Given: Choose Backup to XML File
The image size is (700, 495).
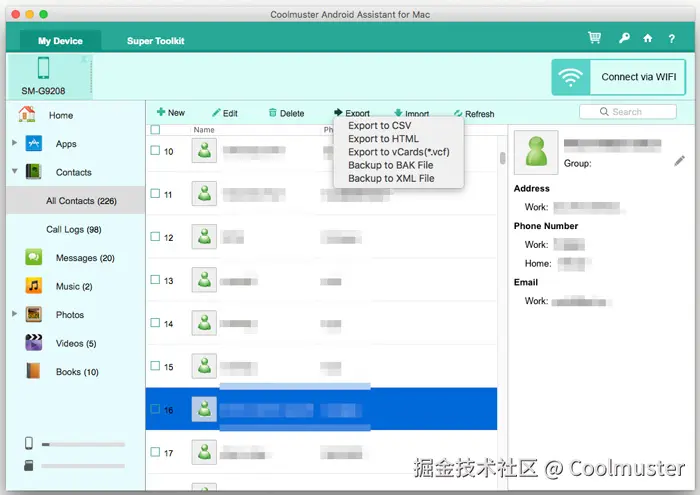Looking at the screenshot, I should 391,178.
